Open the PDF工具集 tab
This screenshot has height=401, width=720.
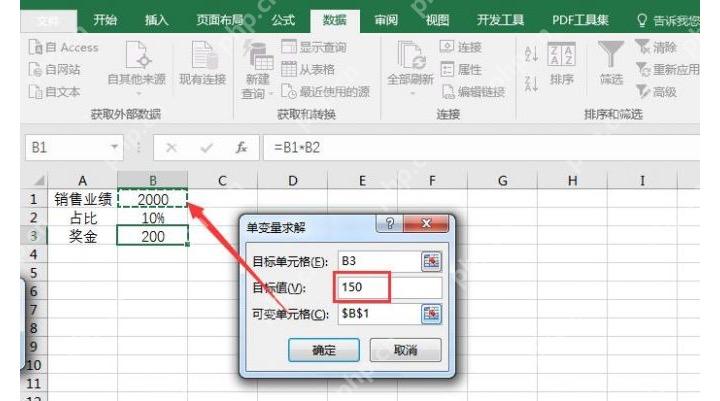pyautogui.click(x=580, y=20)
